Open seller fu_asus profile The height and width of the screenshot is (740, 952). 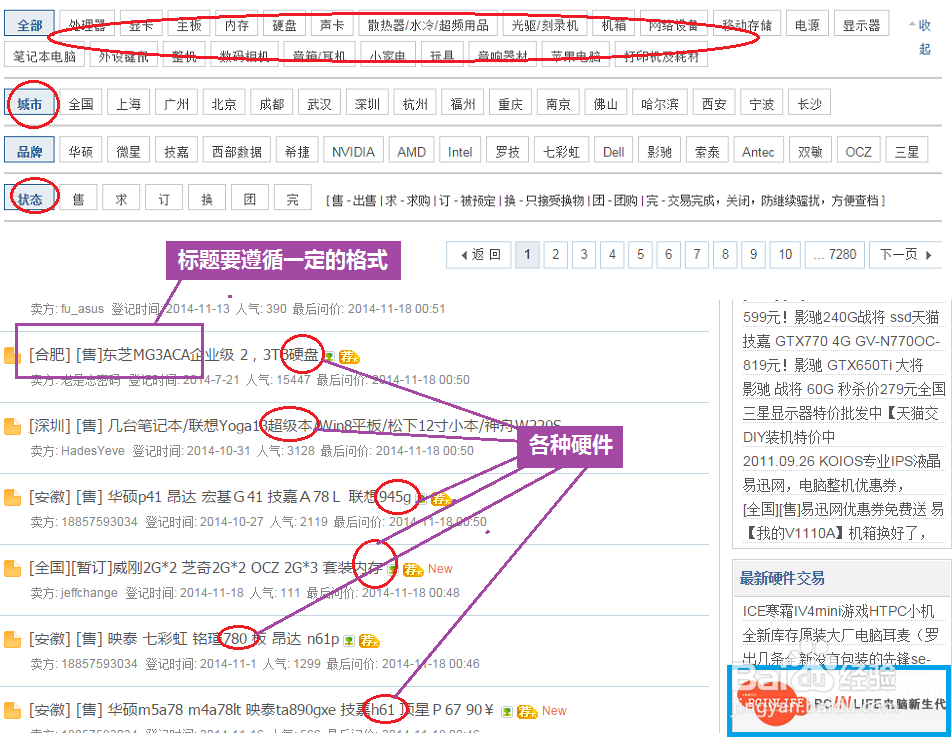click(83, 308)
